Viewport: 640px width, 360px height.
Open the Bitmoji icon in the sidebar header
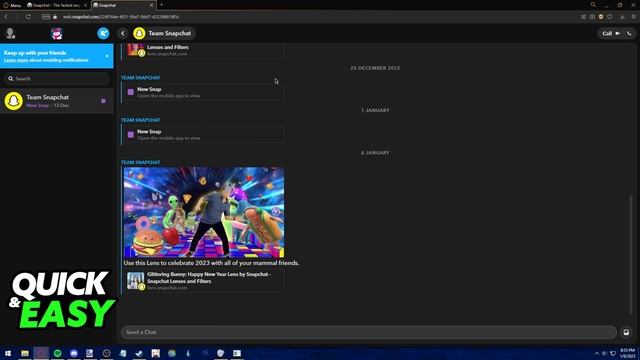tap(57, 33)
